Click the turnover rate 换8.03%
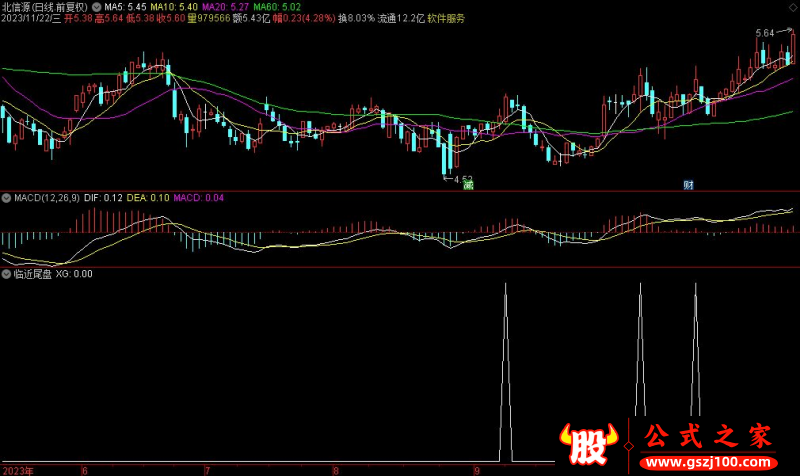This screenshot has height=476, width=800. tap(356, 18)
